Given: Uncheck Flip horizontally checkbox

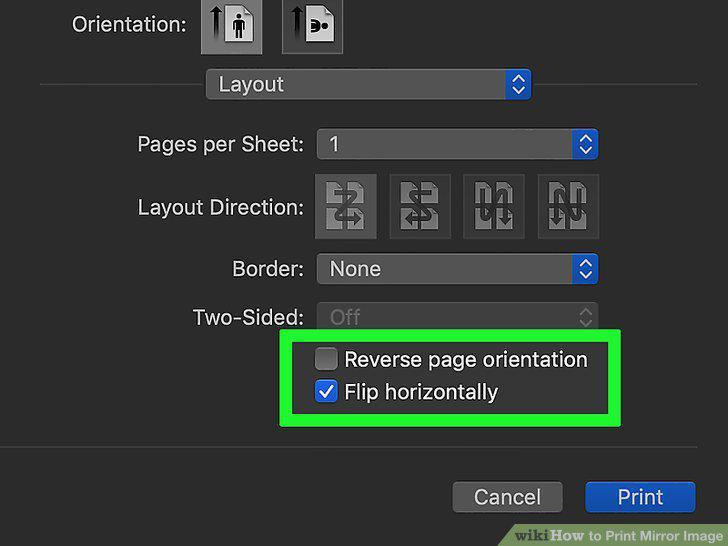Looking at the screenshot, I should click(x=326, y=391).
